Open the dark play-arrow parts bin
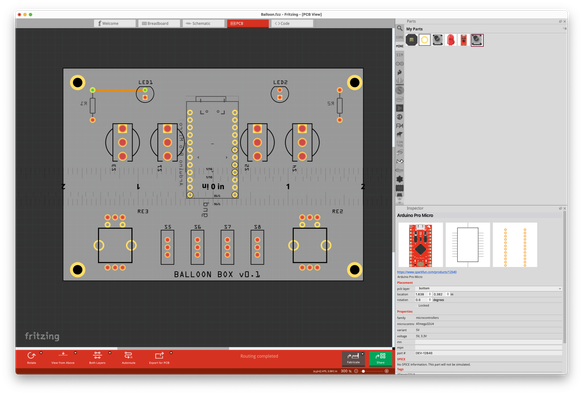 click(x=400, y=108)
